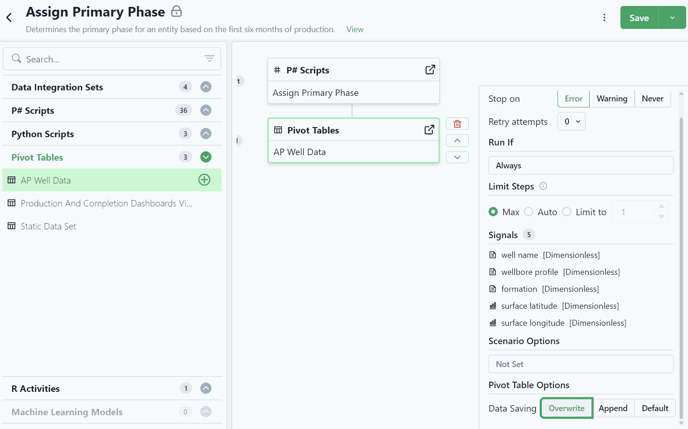Set Stop on to Error

point(573,99)
